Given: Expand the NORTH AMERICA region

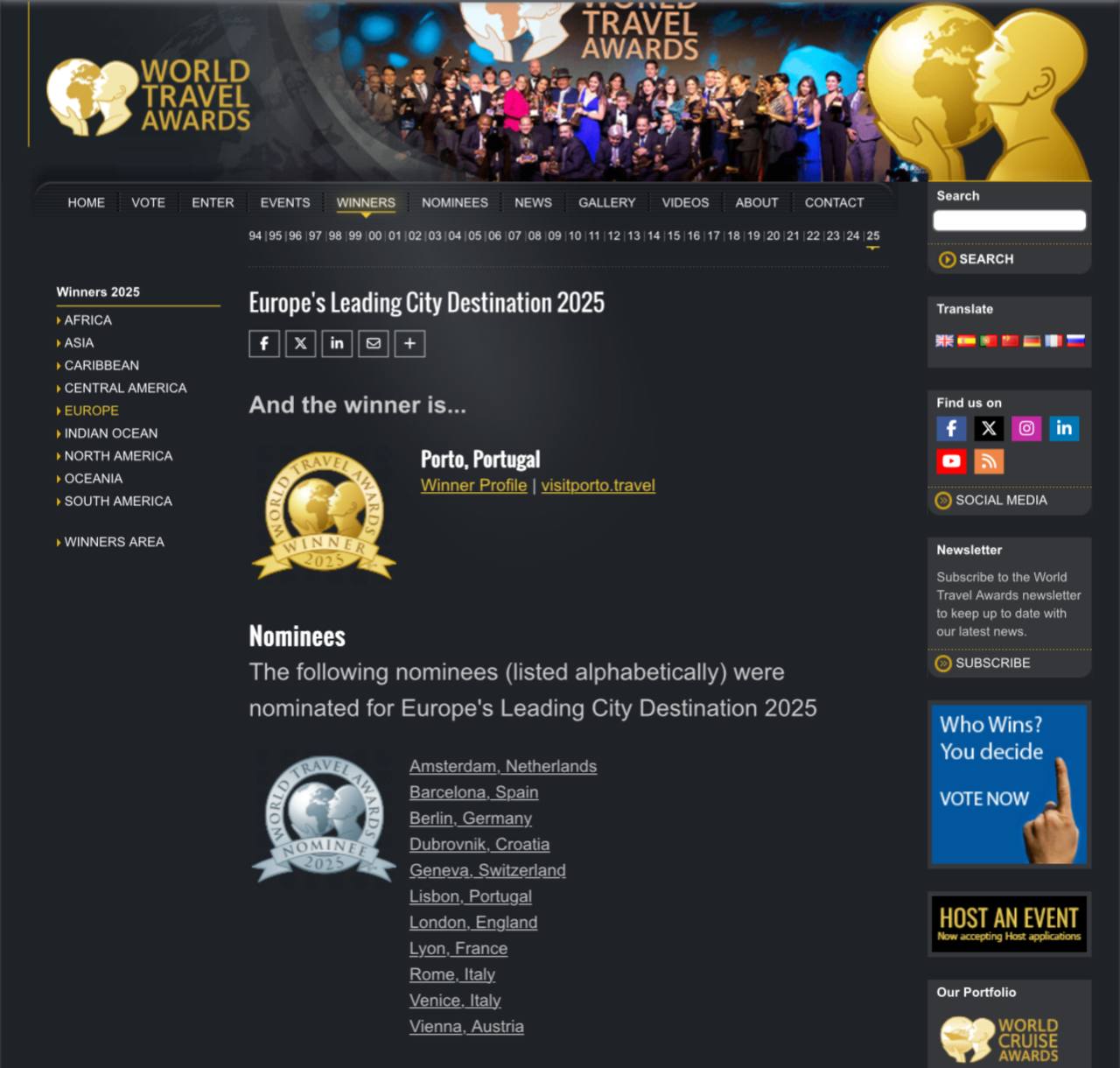Looking at the screenshot, I should tap(118, 456).
